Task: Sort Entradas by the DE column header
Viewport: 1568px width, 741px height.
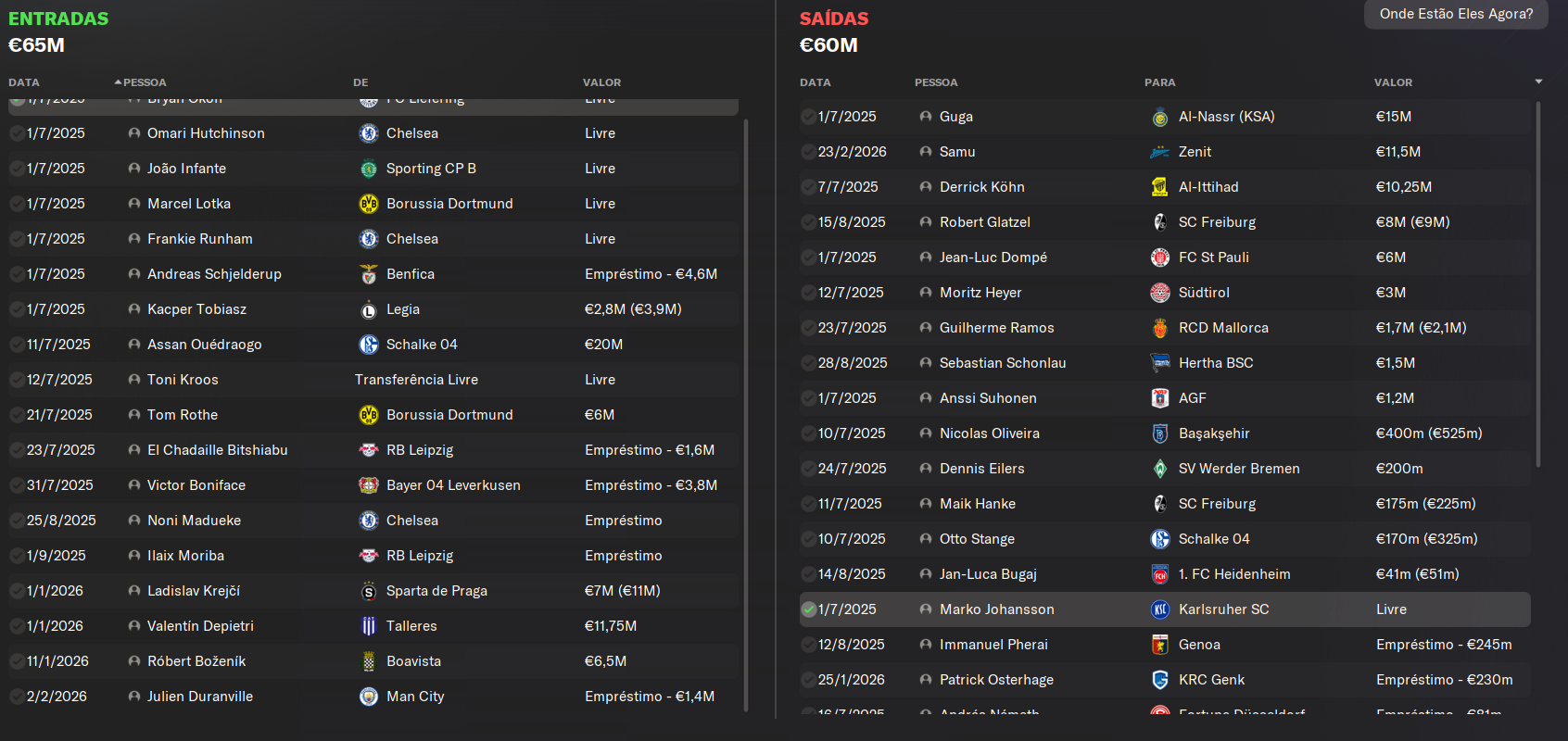Action: [360, 82]
